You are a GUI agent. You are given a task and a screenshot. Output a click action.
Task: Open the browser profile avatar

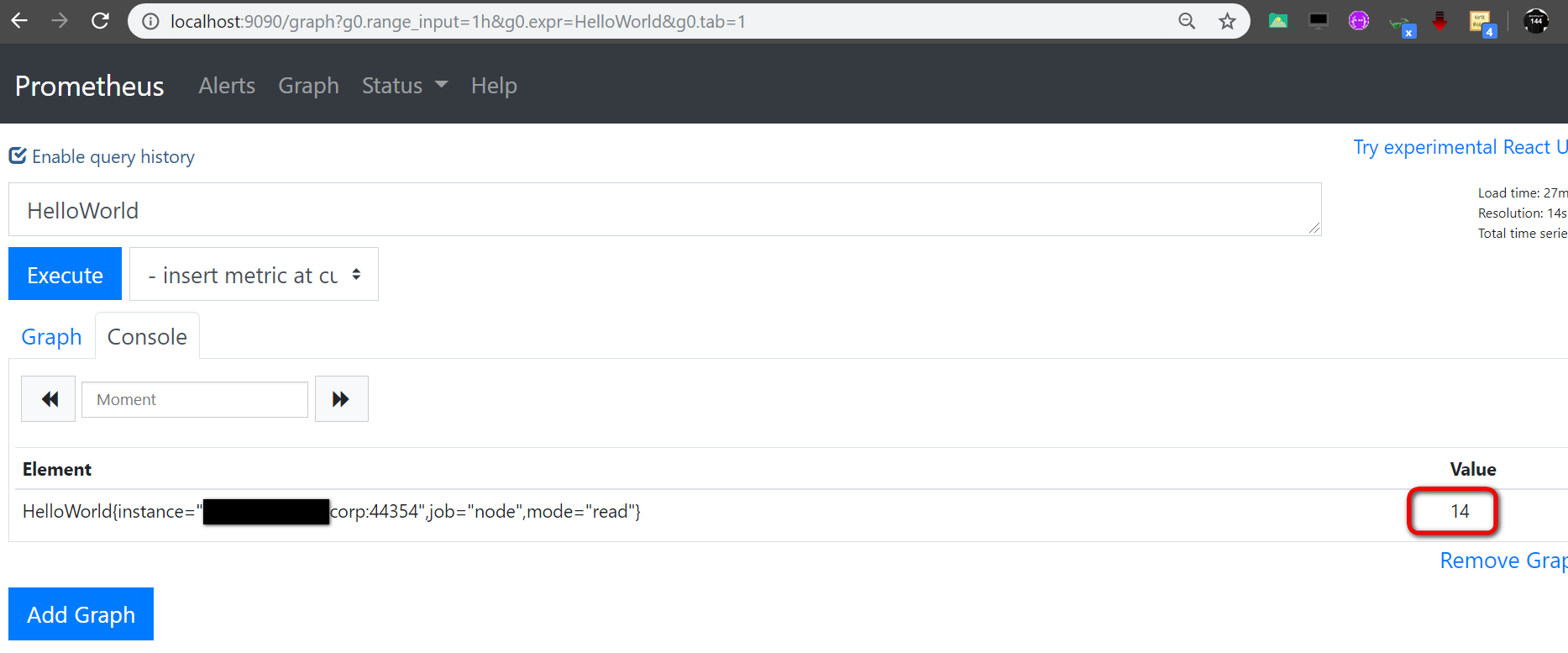pos(1536,21)
